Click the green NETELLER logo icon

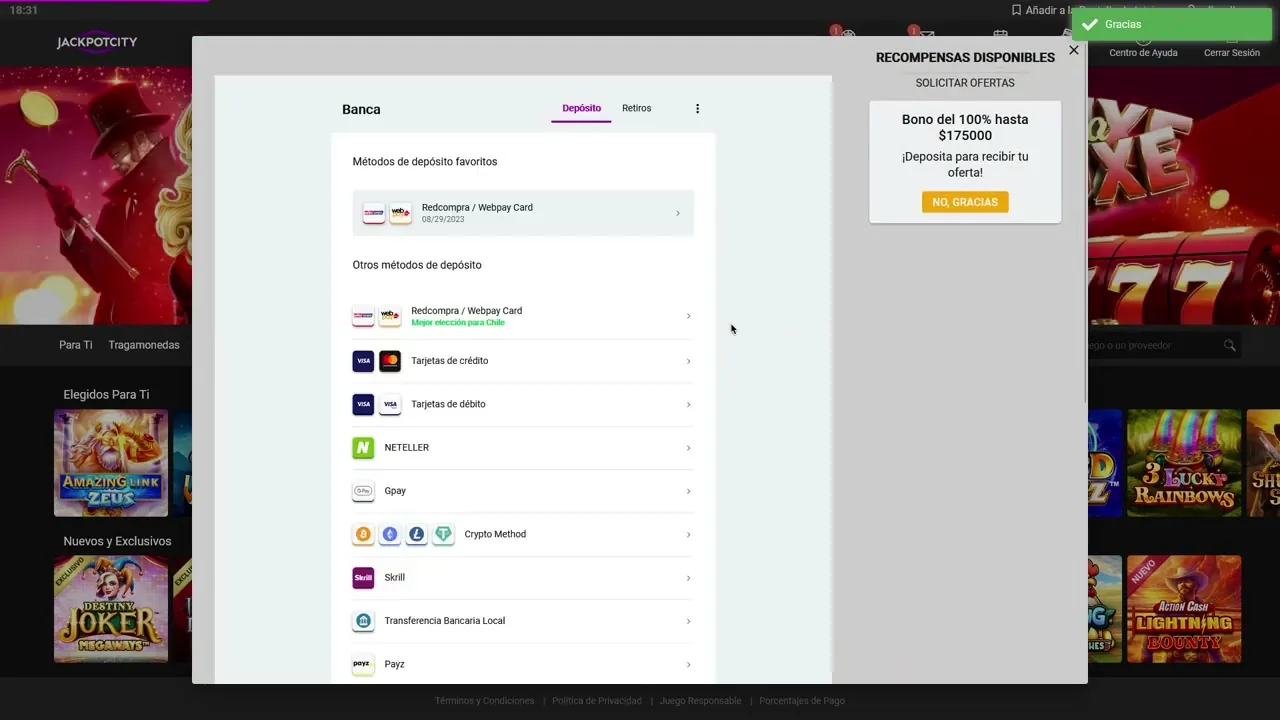363,448
